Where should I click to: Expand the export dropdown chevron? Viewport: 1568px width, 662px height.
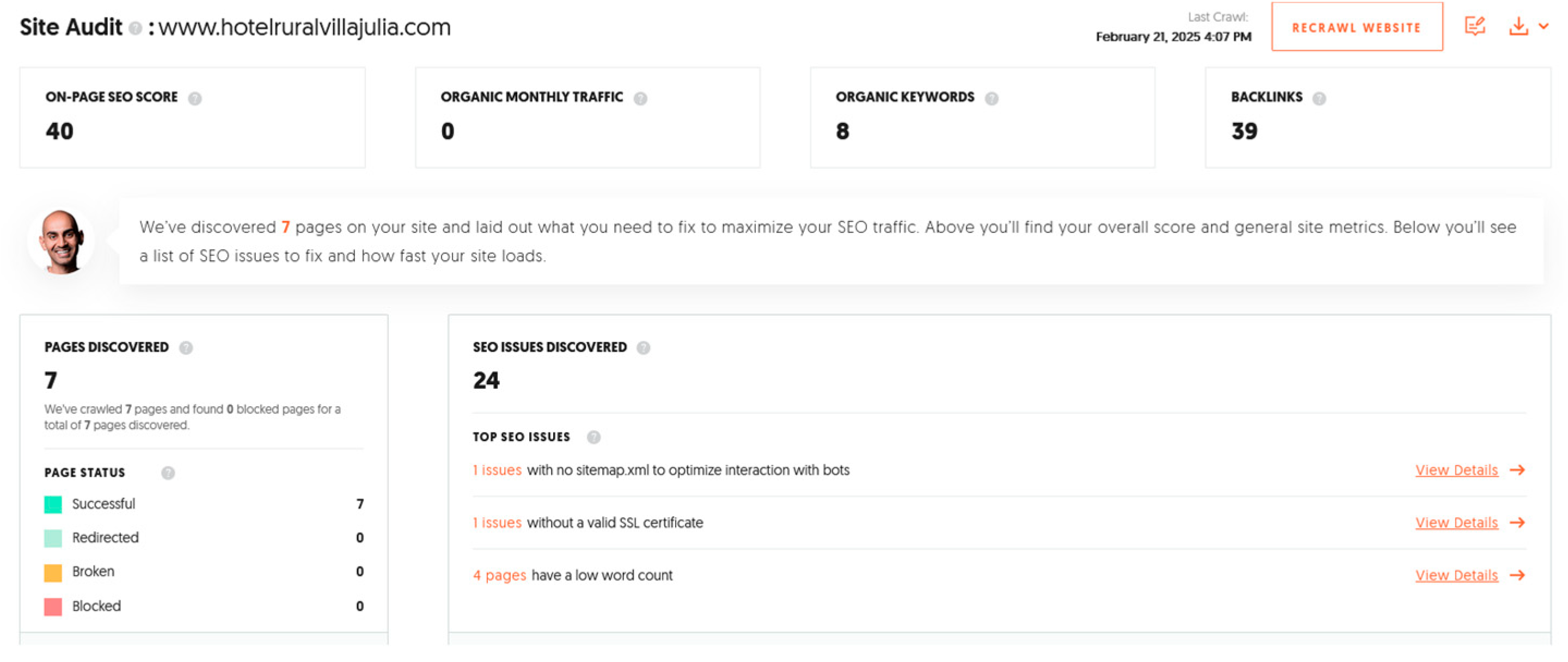(1543, 26)
